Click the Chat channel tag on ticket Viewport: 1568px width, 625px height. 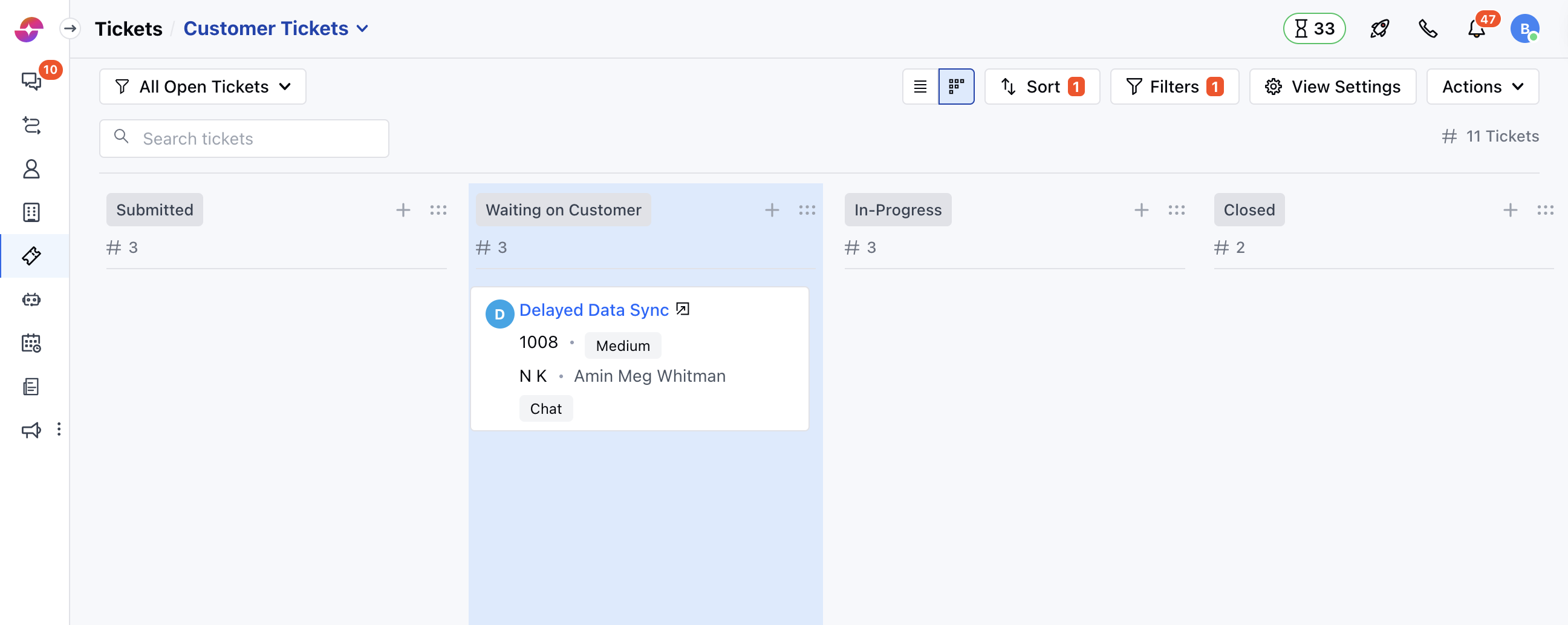point(545,409)
